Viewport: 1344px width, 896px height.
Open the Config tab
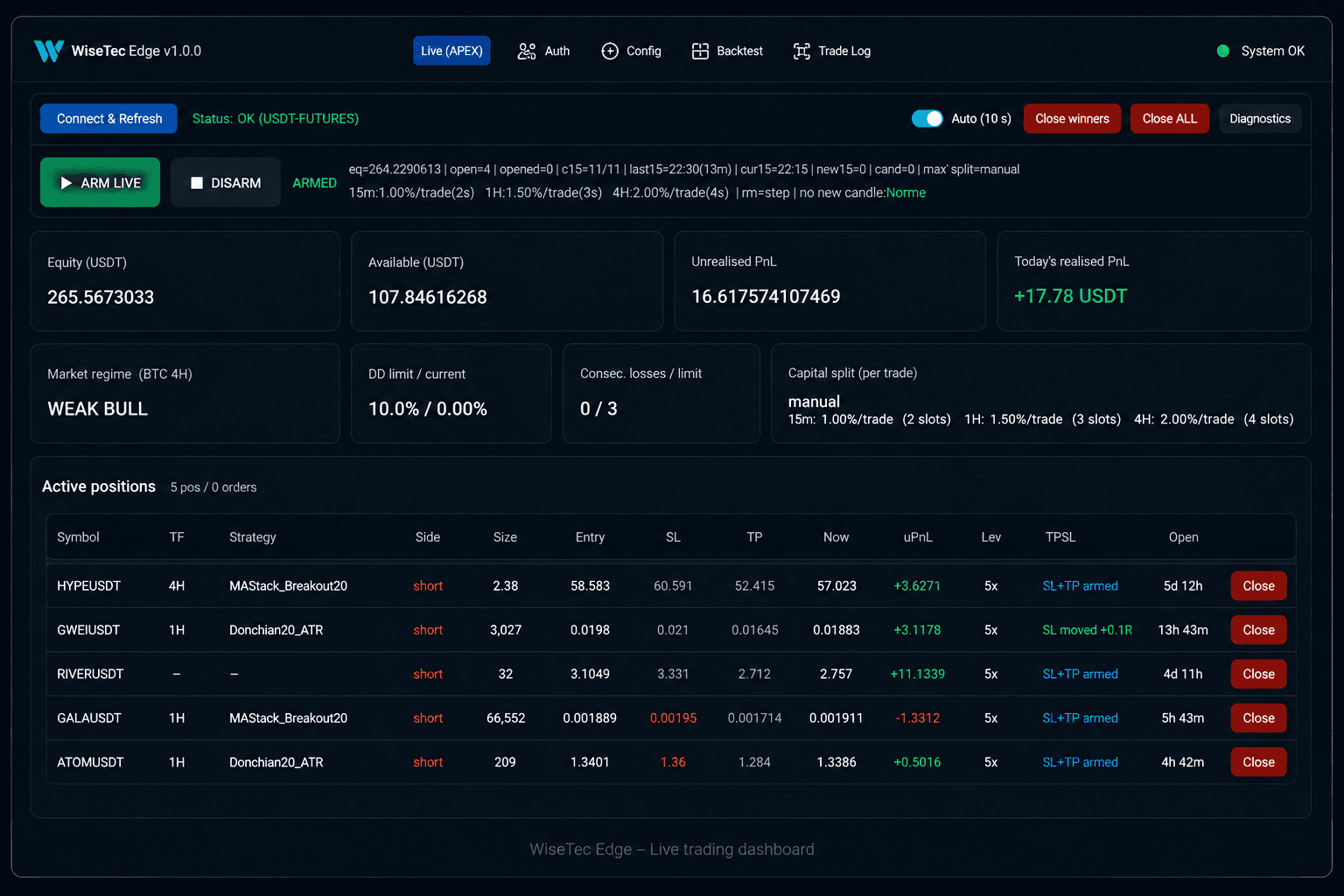pos(632,51)
